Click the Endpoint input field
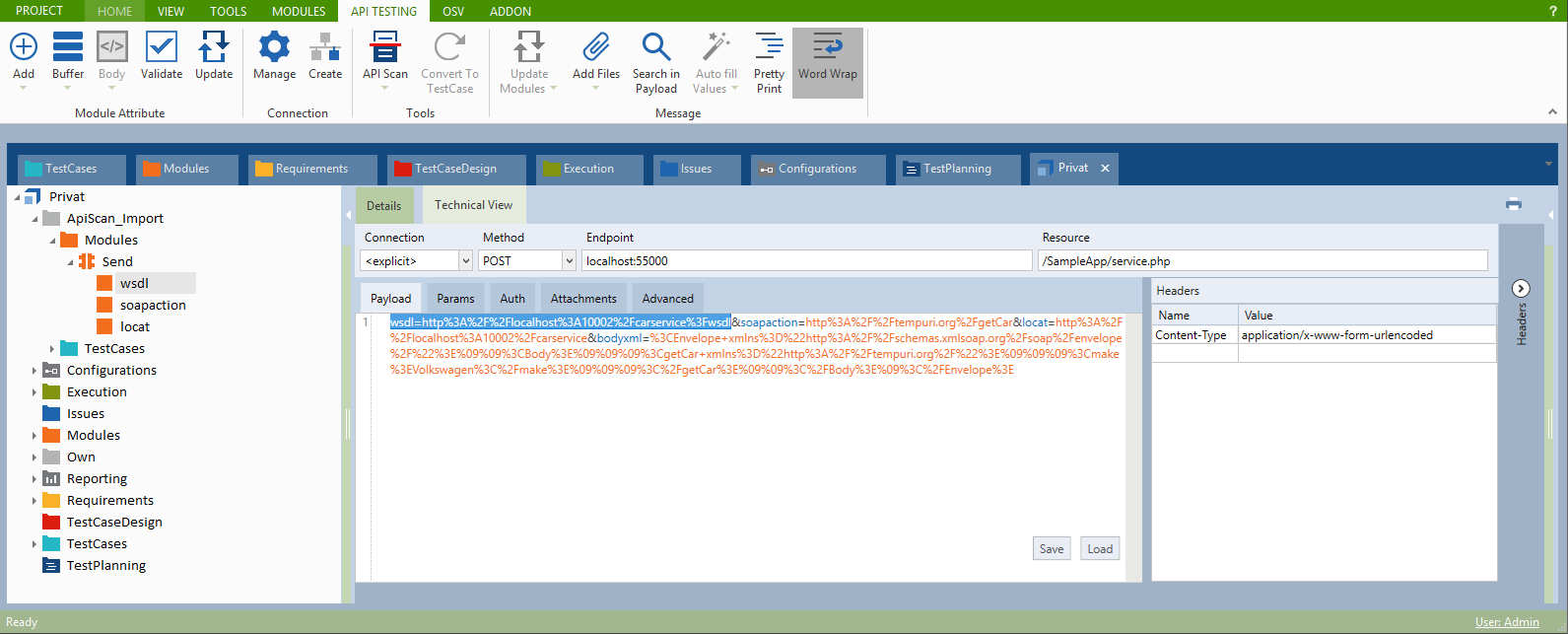The width and height of the screenshot is (1568, 634). 806,261
